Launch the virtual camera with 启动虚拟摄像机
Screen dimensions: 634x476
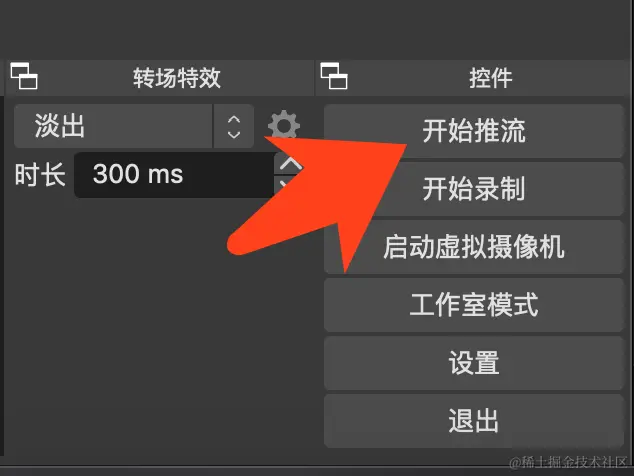click(x=473, y=247)
